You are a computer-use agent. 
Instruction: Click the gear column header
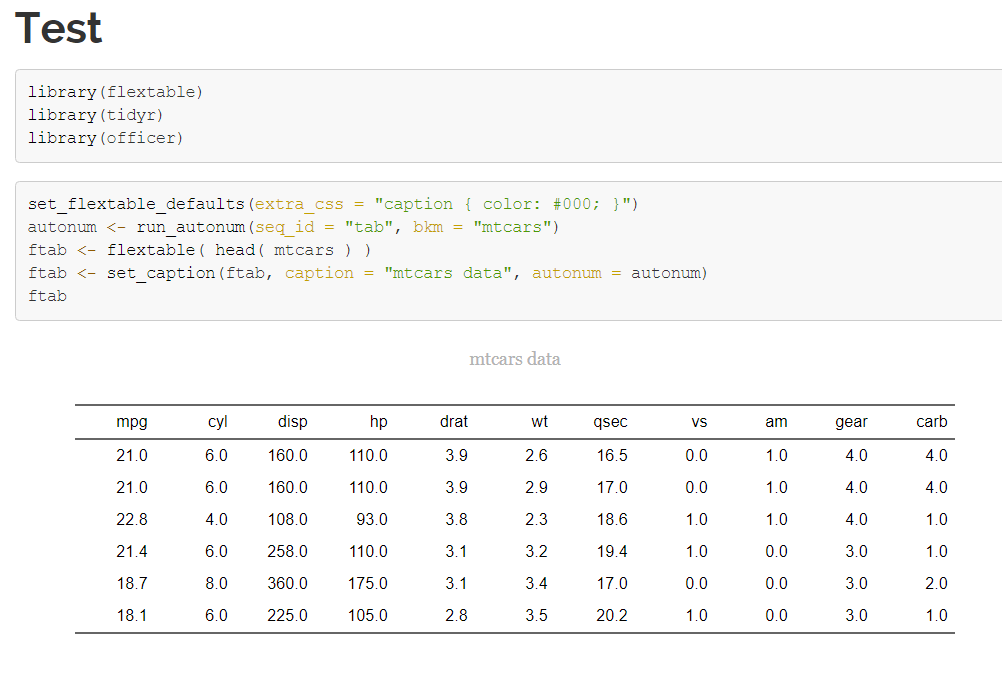coord(851,421)
